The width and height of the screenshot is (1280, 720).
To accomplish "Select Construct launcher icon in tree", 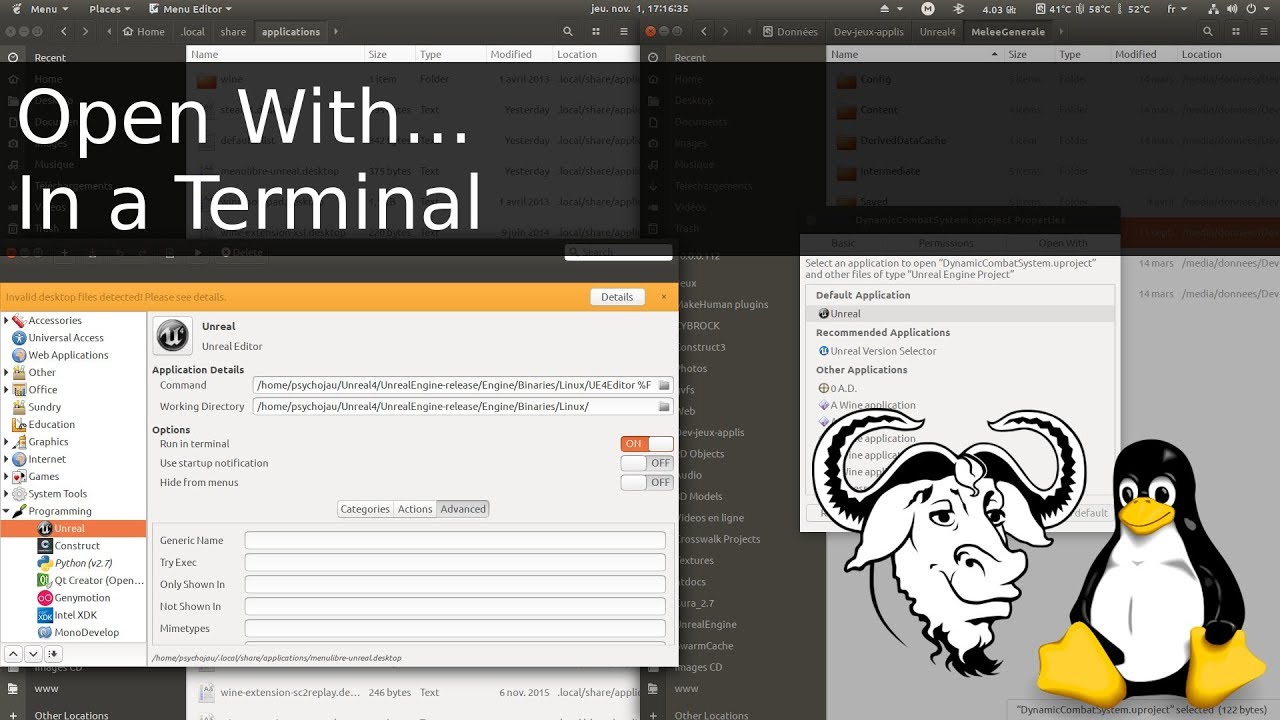I will pyautogui.click(x=45, y=546).
